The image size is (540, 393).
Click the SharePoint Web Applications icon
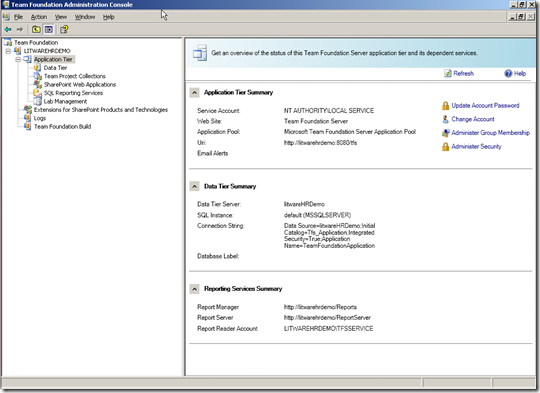click(x=37, y=84)
